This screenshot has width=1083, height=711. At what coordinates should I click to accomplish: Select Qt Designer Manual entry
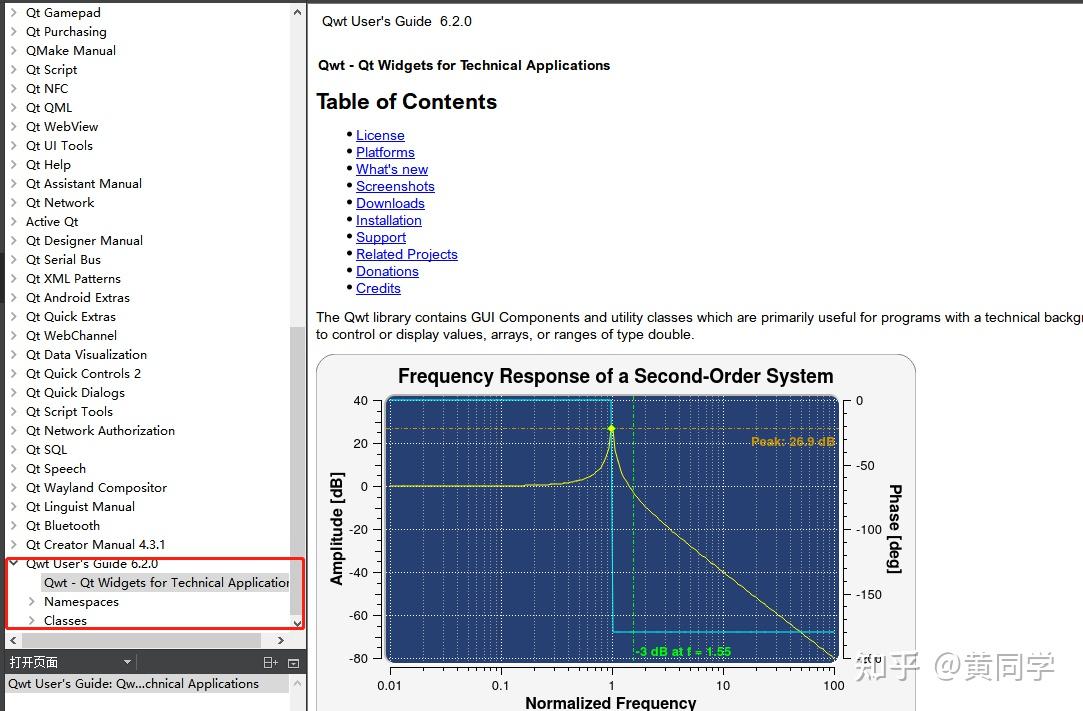tap(84, 240)
